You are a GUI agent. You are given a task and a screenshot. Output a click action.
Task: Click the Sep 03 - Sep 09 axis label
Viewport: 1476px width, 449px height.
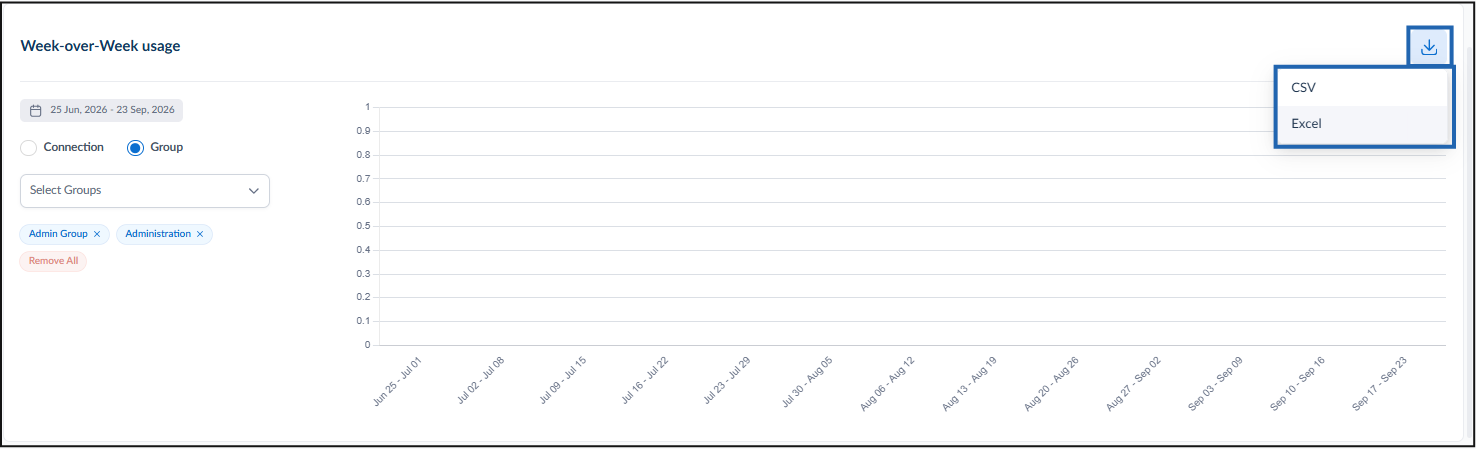click(x=1216, y=383)
